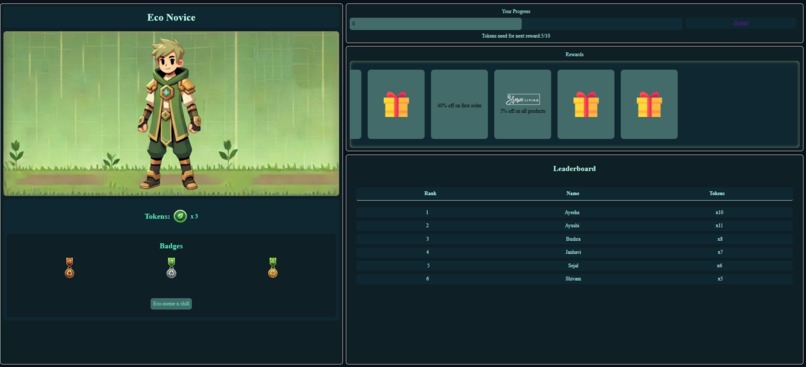The width and height of the screenshot is (806, 367).
Task: Click the x5 token count for Shivam
Action: point(720,279)
